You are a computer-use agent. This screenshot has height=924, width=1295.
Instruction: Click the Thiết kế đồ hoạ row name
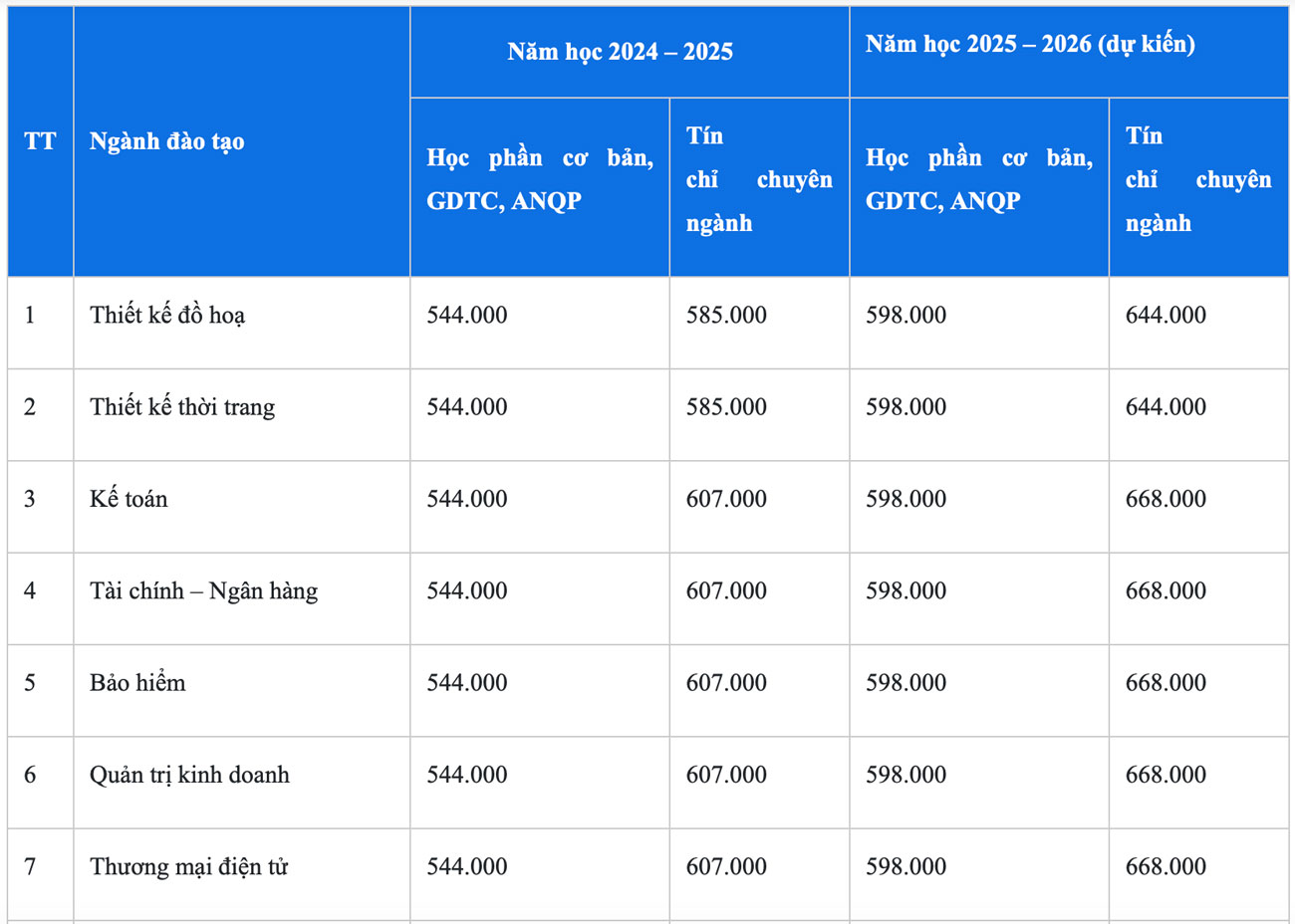(x=167, y=316)
